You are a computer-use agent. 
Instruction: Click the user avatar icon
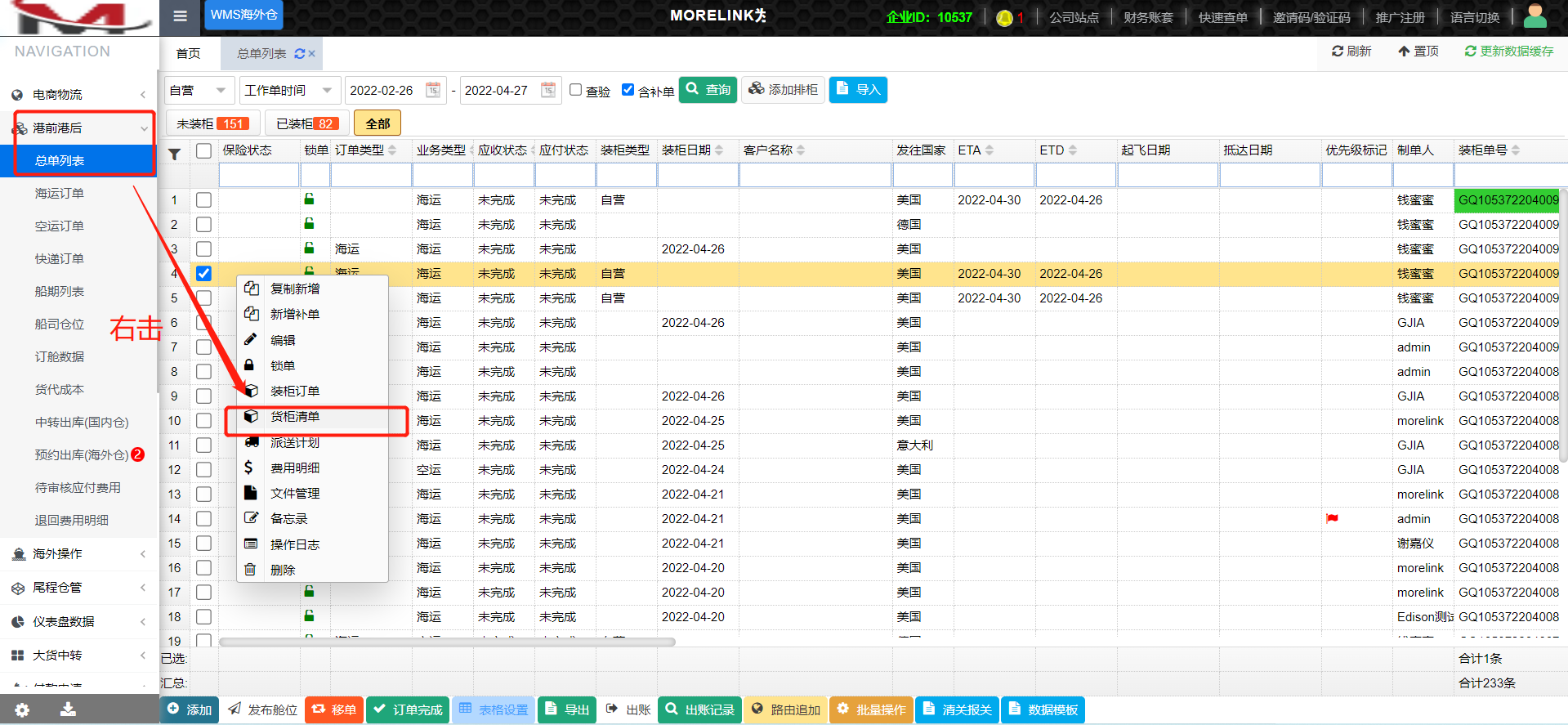coord(1534,16)
